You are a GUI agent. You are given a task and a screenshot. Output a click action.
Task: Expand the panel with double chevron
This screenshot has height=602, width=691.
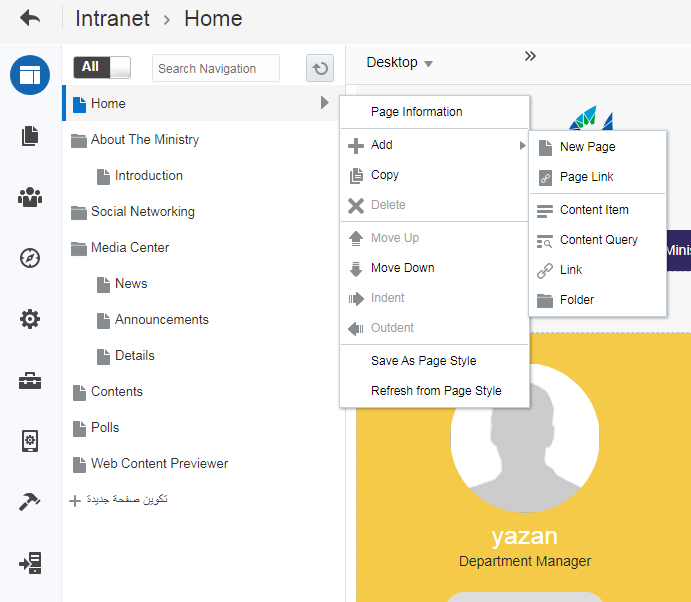pyautogui.click(x=530, y=56)
